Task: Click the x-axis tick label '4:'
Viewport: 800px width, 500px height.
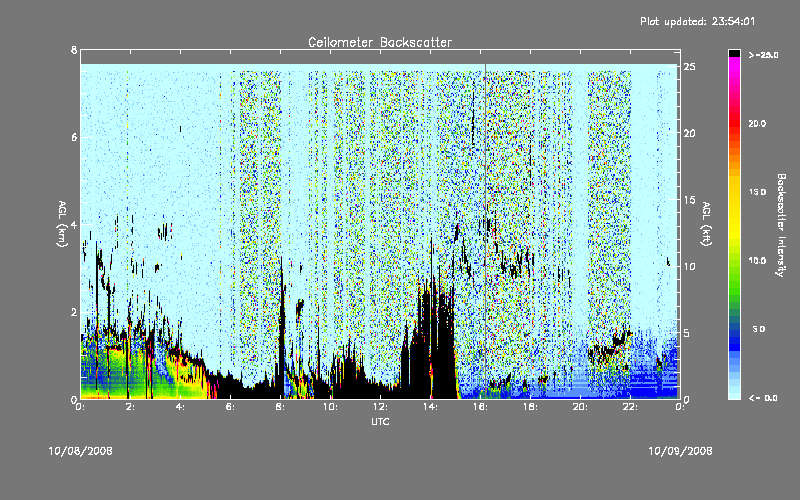Action: tap(180, 407)
